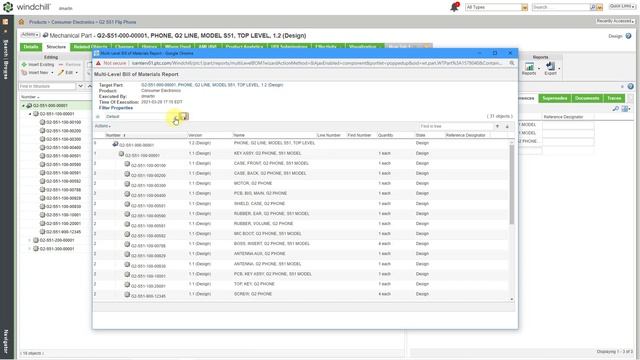Open the Consumer Electronics breadcrumb link

[x=73, y=22]
